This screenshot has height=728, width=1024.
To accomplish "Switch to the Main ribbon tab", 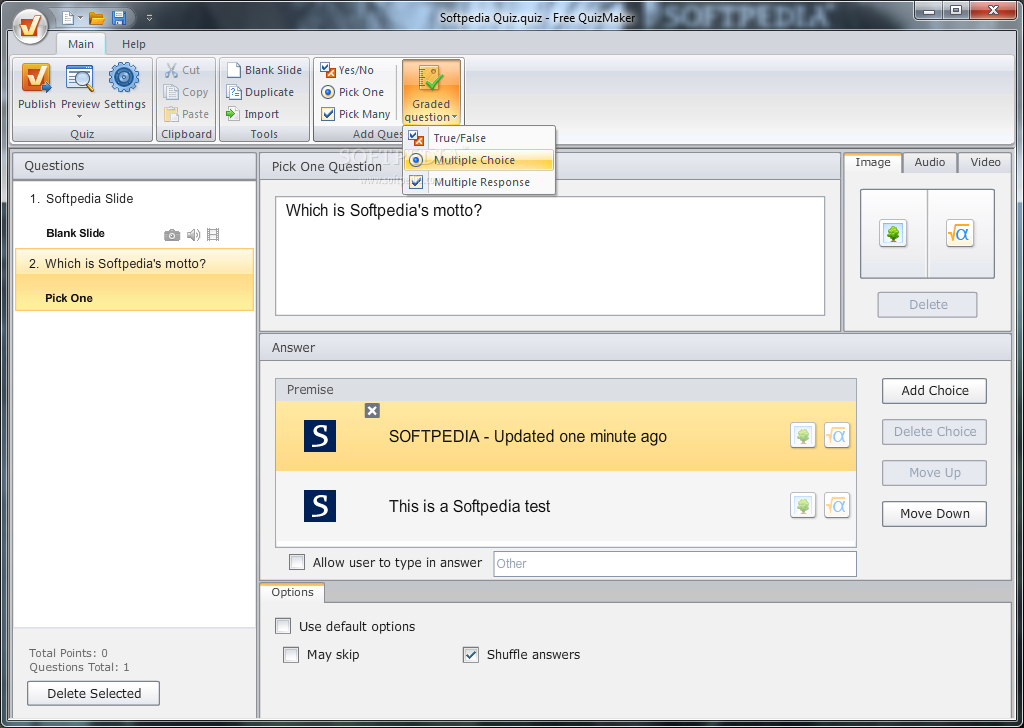I will pos(81,44).
